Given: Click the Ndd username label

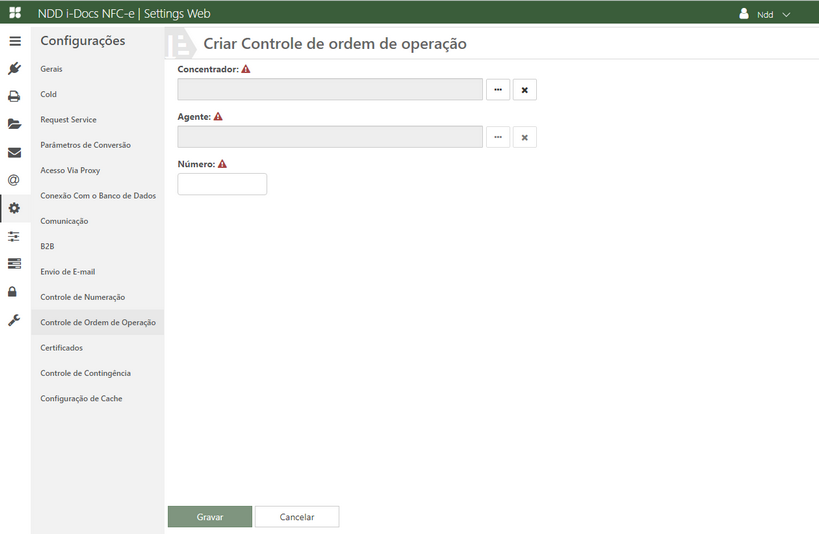Looking at the screenshot, I should point(765,15).
